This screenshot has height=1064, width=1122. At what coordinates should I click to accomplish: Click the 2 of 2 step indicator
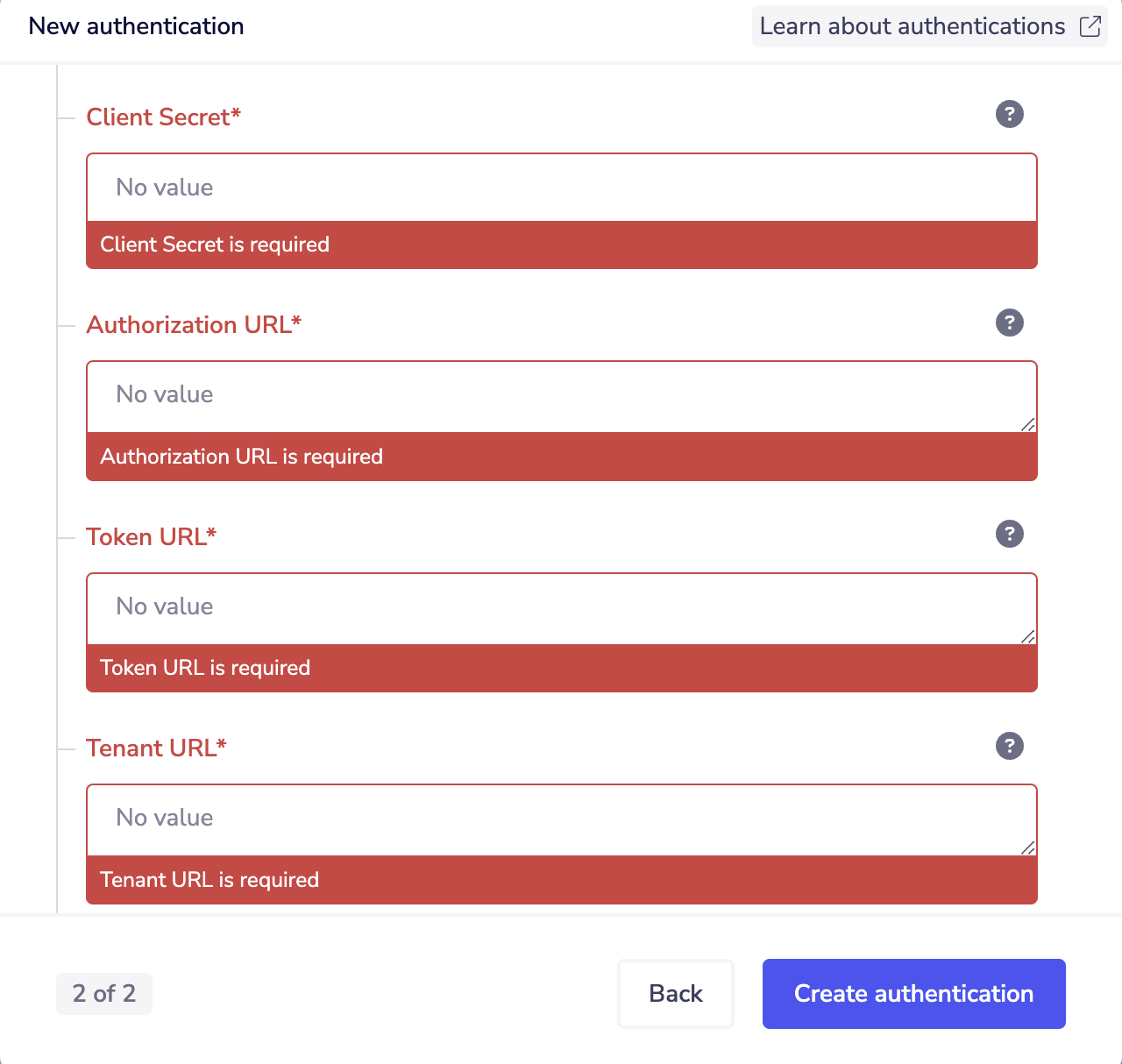coord(104,993)
